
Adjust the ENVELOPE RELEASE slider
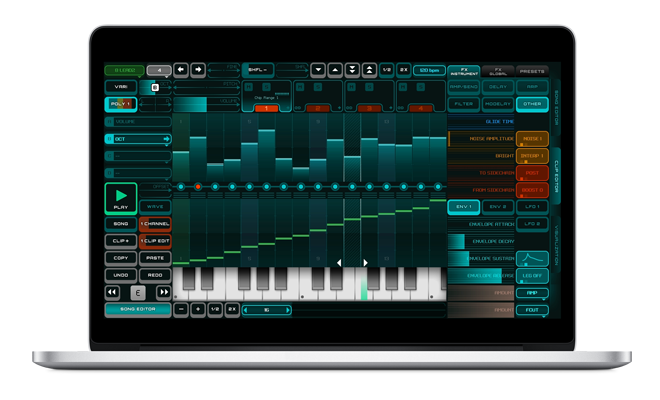tap(481, 276)
